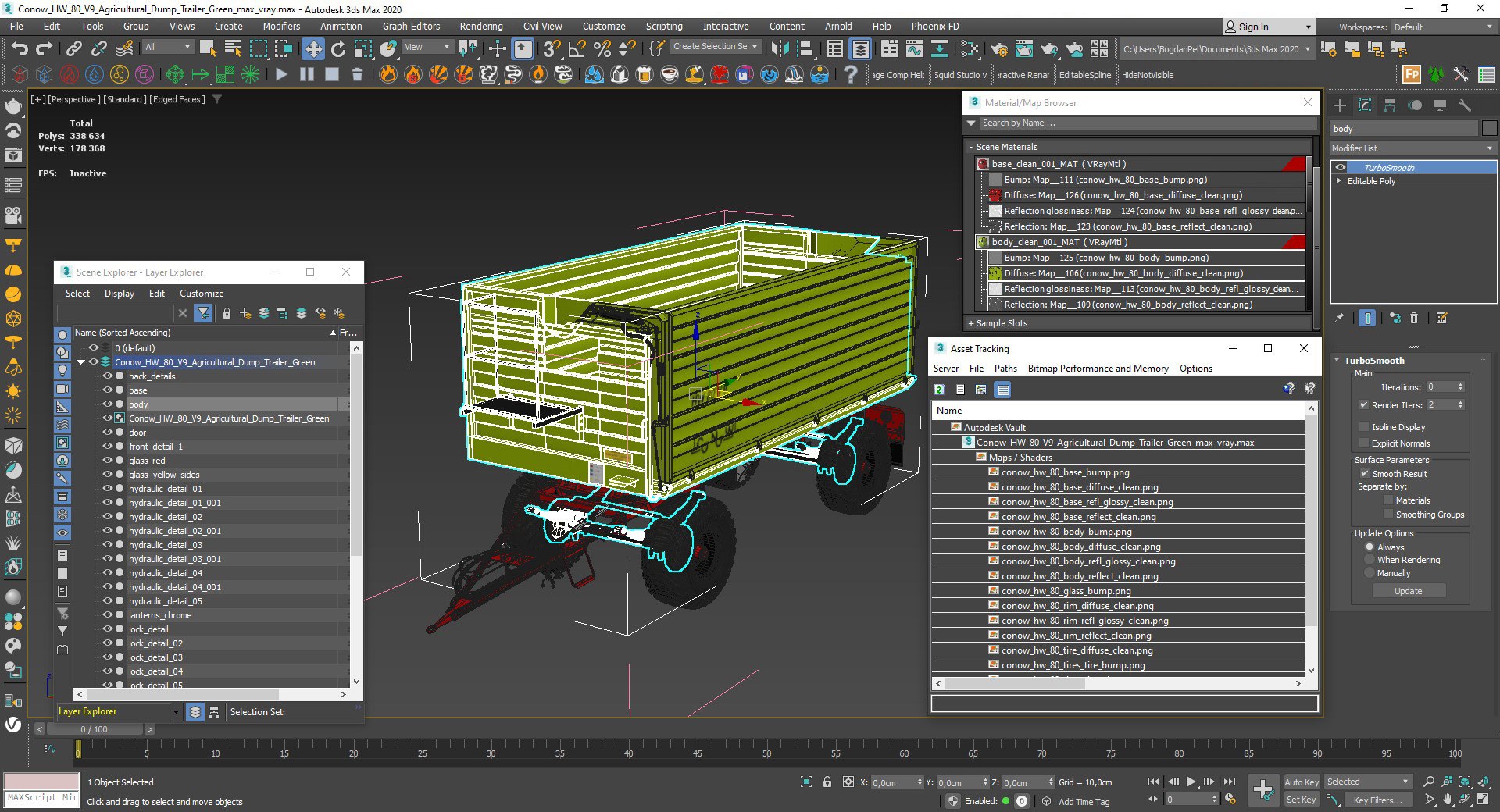Select When Rendering update option

point(1370,560)
